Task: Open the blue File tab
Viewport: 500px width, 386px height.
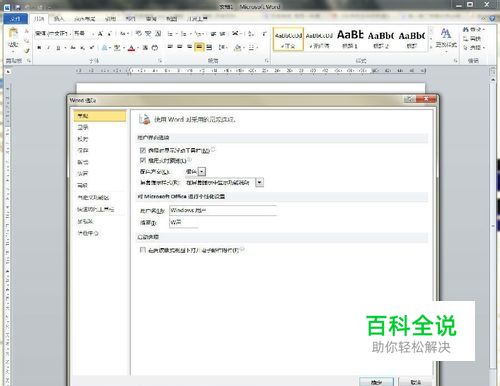Action: (x=15, y=19)
